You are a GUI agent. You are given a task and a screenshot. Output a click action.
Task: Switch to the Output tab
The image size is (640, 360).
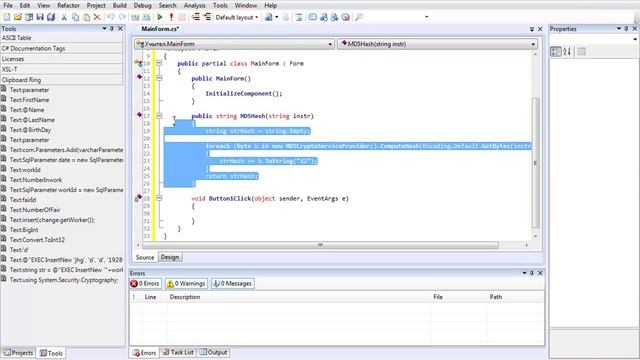point(214,352)
